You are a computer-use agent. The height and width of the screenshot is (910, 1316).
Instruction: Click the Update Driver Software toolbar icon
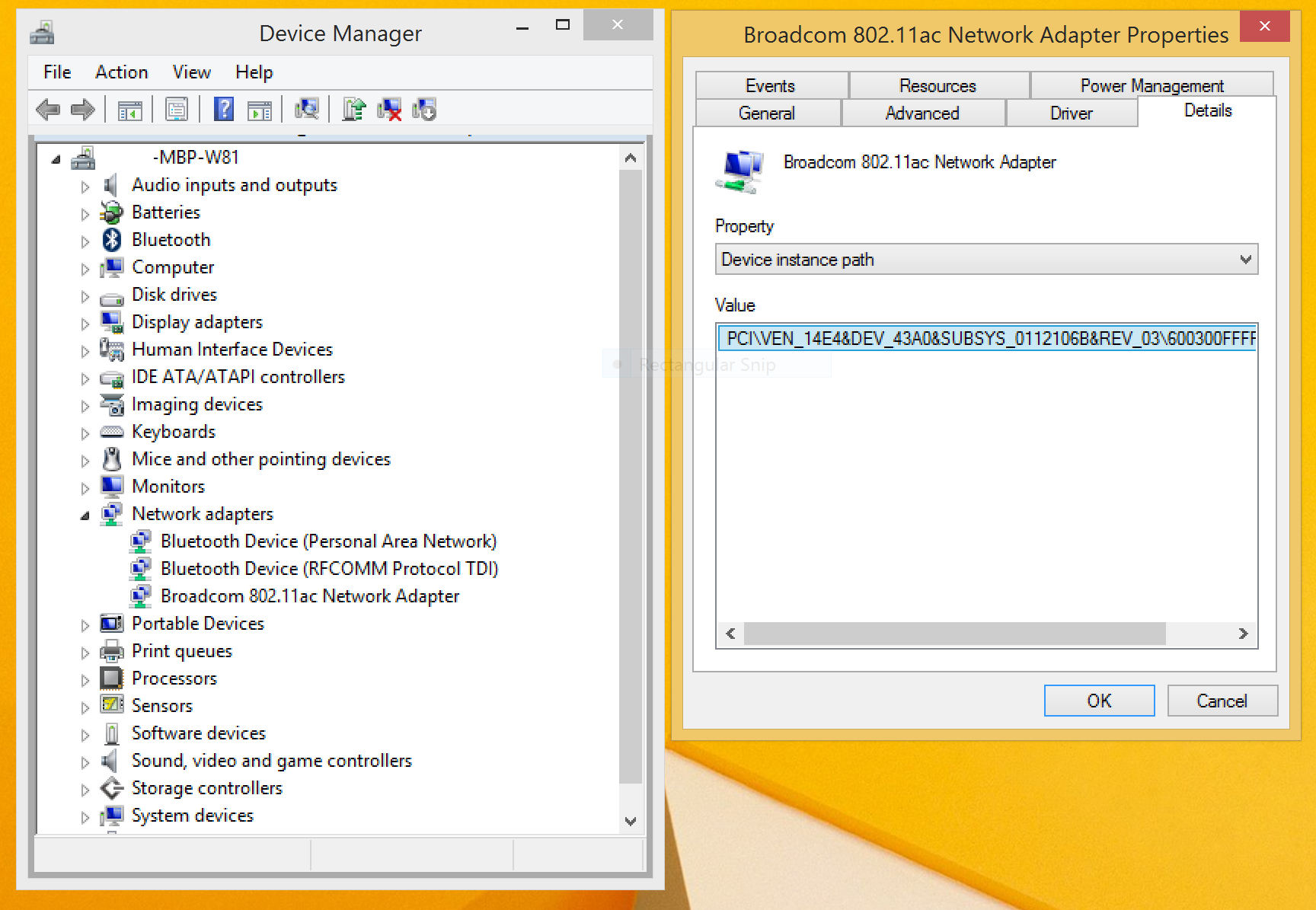tap(354, 110)
